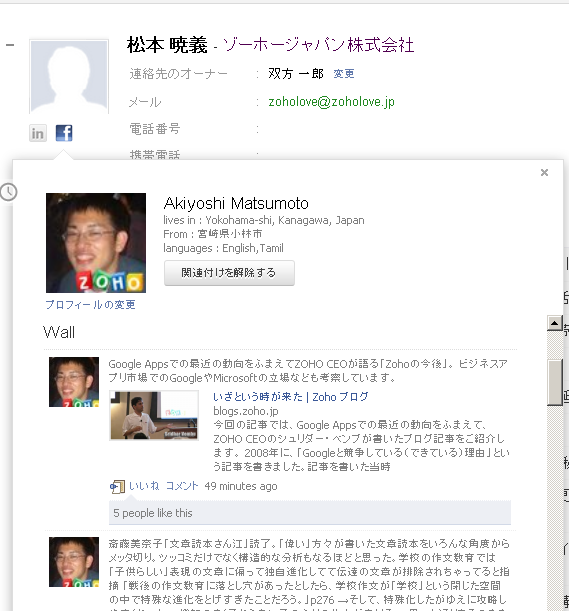Click the 5 people like this bar
The width and height of the screenshot is (569, 611).
pos(310,513)
